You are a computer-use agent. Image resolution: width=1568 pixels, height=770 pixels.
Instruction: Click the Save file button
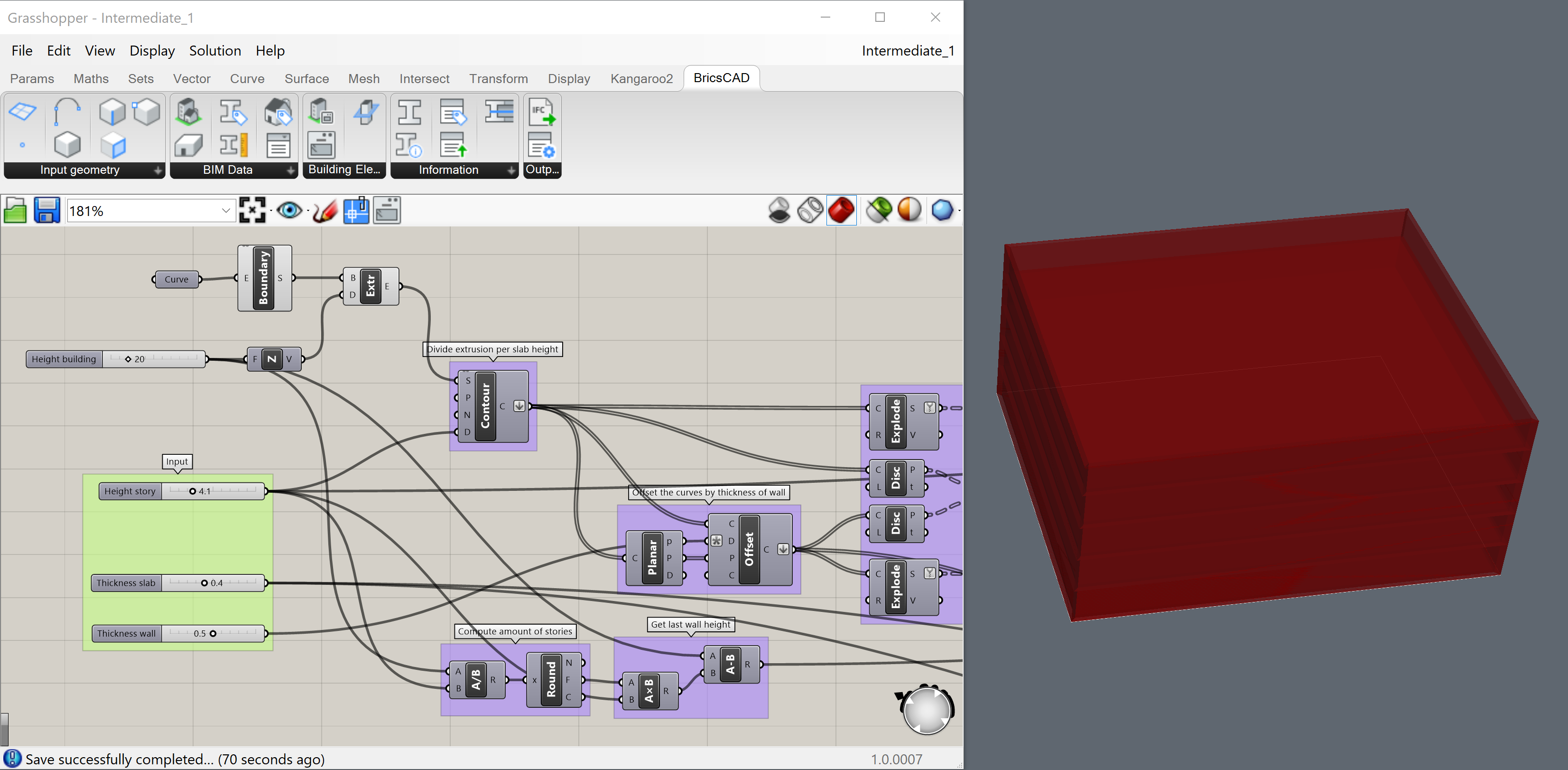pos(47,210)
